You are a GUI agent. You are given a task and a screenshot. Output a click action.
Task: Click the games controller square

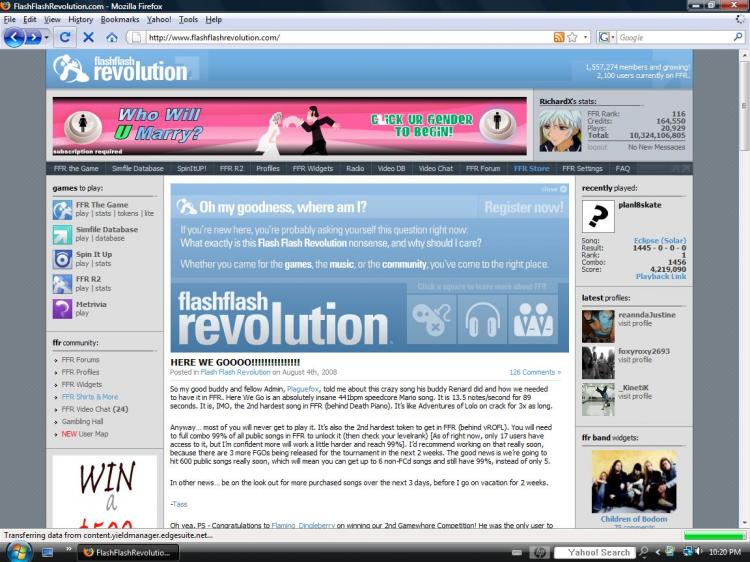(x=432, y=320)
